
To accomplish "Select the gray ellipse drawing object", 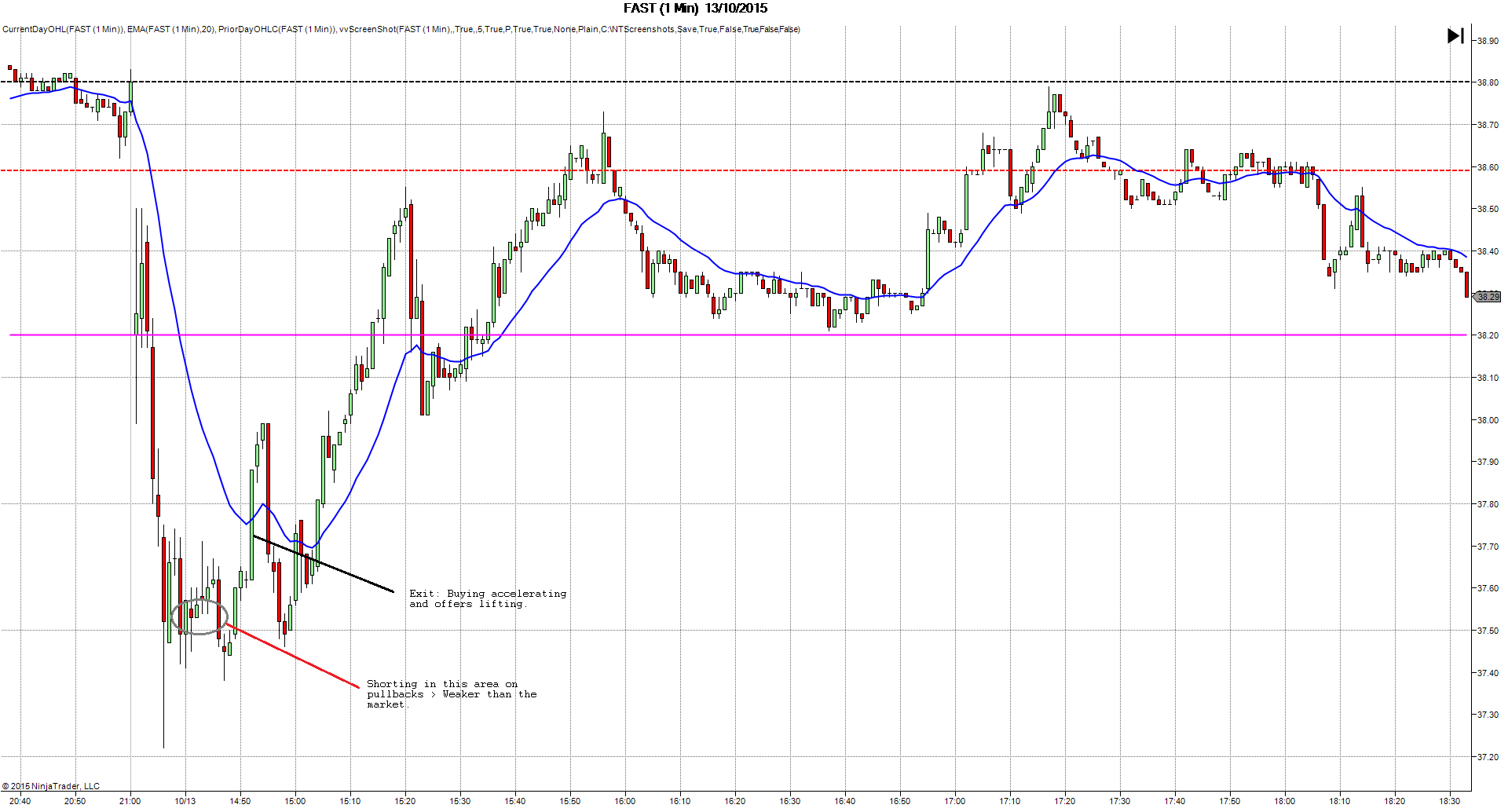I will click(199, 617).
